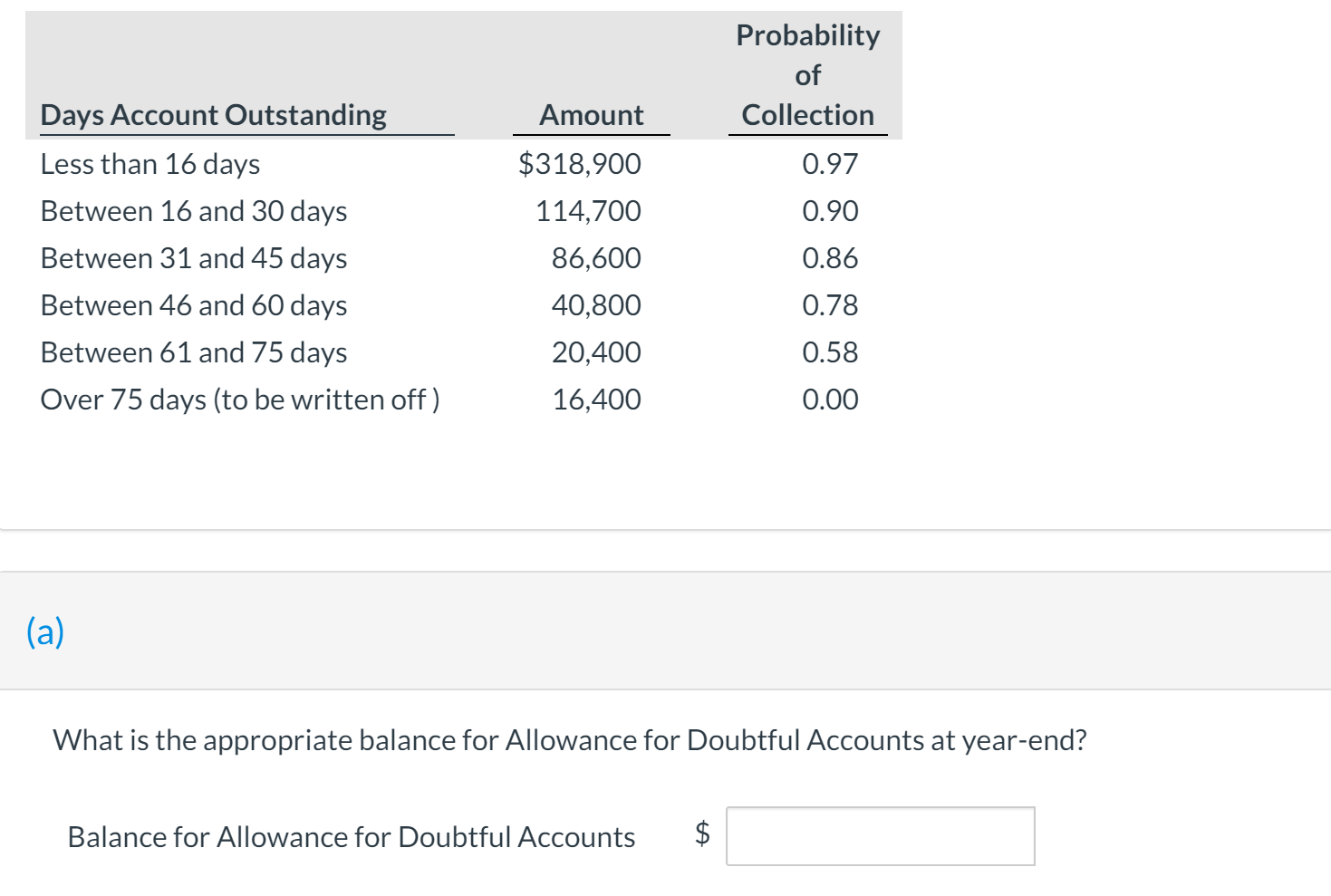Click the Between 46 and 60 days label
Image resolution: width=1331 pixels, height=896 pixels.
193,305
